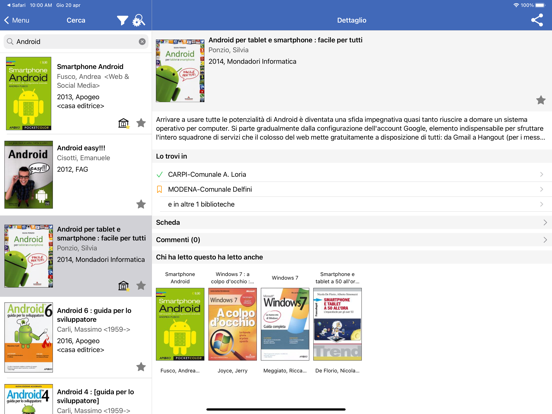Image resolution: width=552 pixels, height=414 pixels.
Task: Expand the truncated book description text
Action: click(x=352, y=128)
